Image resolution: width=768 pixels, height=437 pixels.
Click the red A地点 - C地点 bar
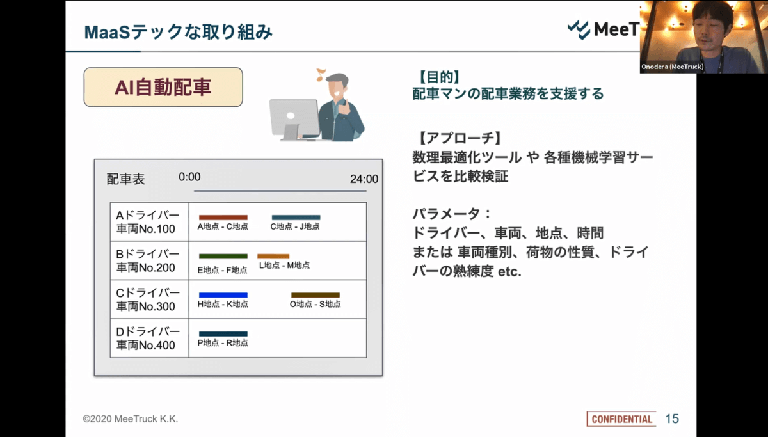click(x=223, y=217)
